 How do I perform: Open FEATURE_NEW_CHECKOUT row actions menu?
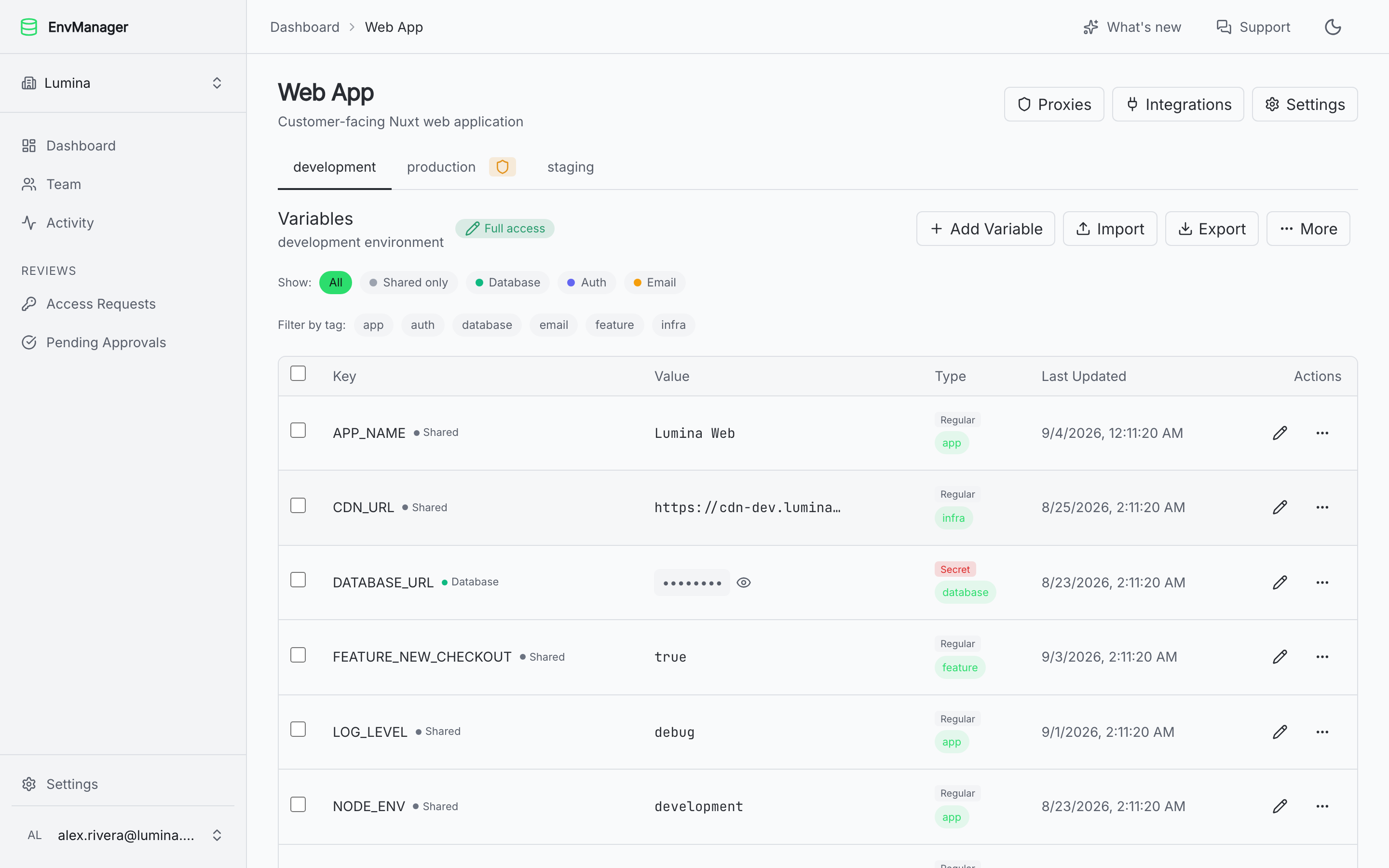point(1322,657)
